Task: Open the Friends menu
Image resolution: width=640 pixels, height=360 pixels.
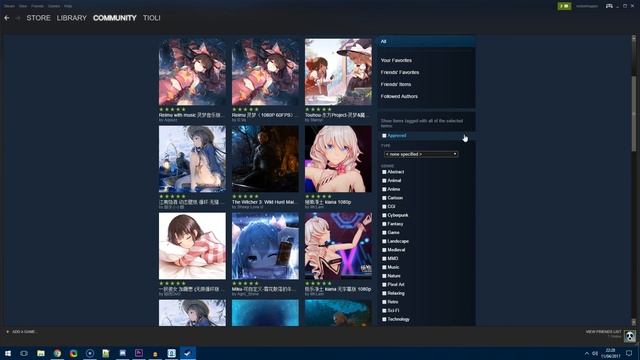Action: (37, 6)
